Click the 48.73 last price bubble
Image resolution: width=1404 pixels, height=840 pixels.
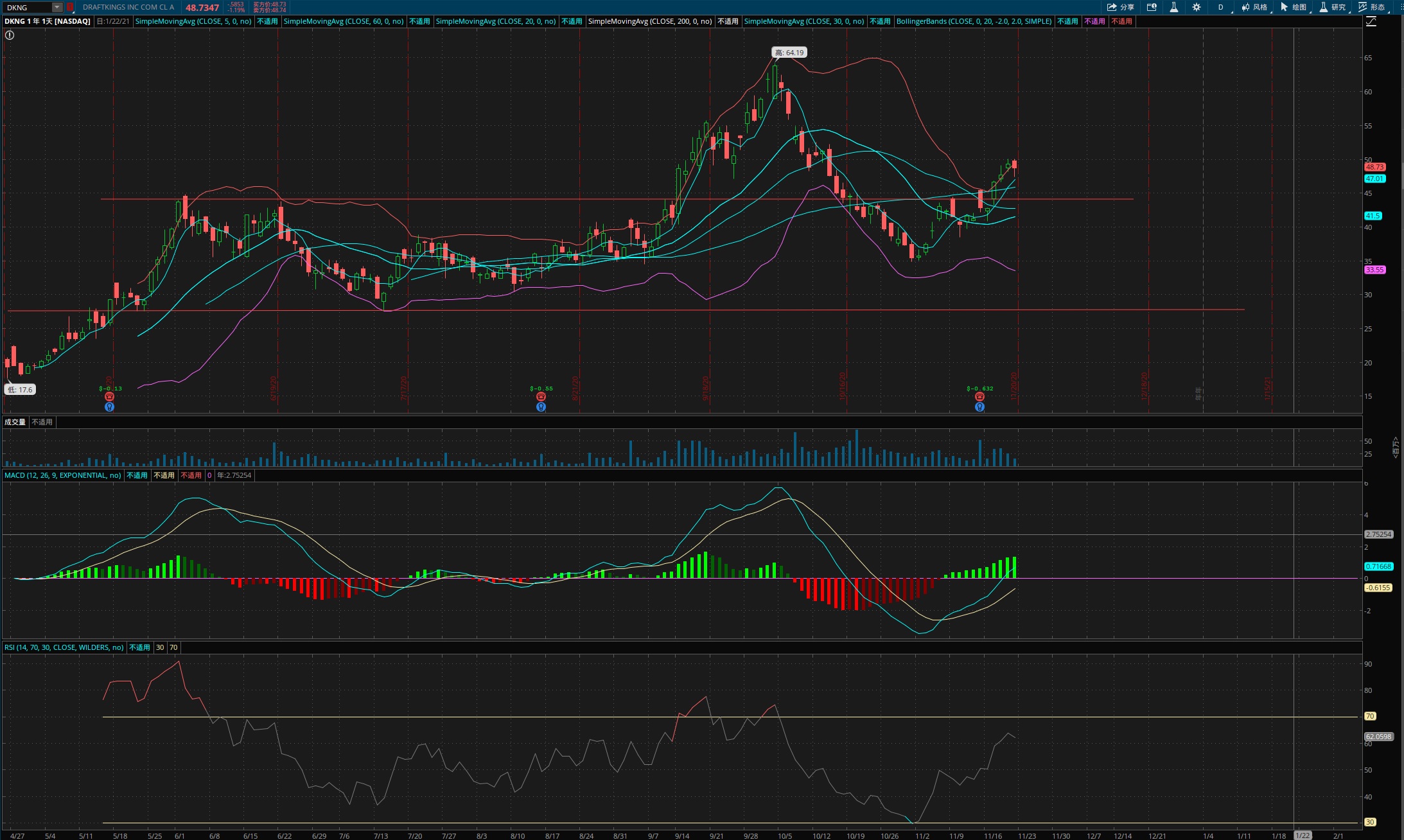1375,167
